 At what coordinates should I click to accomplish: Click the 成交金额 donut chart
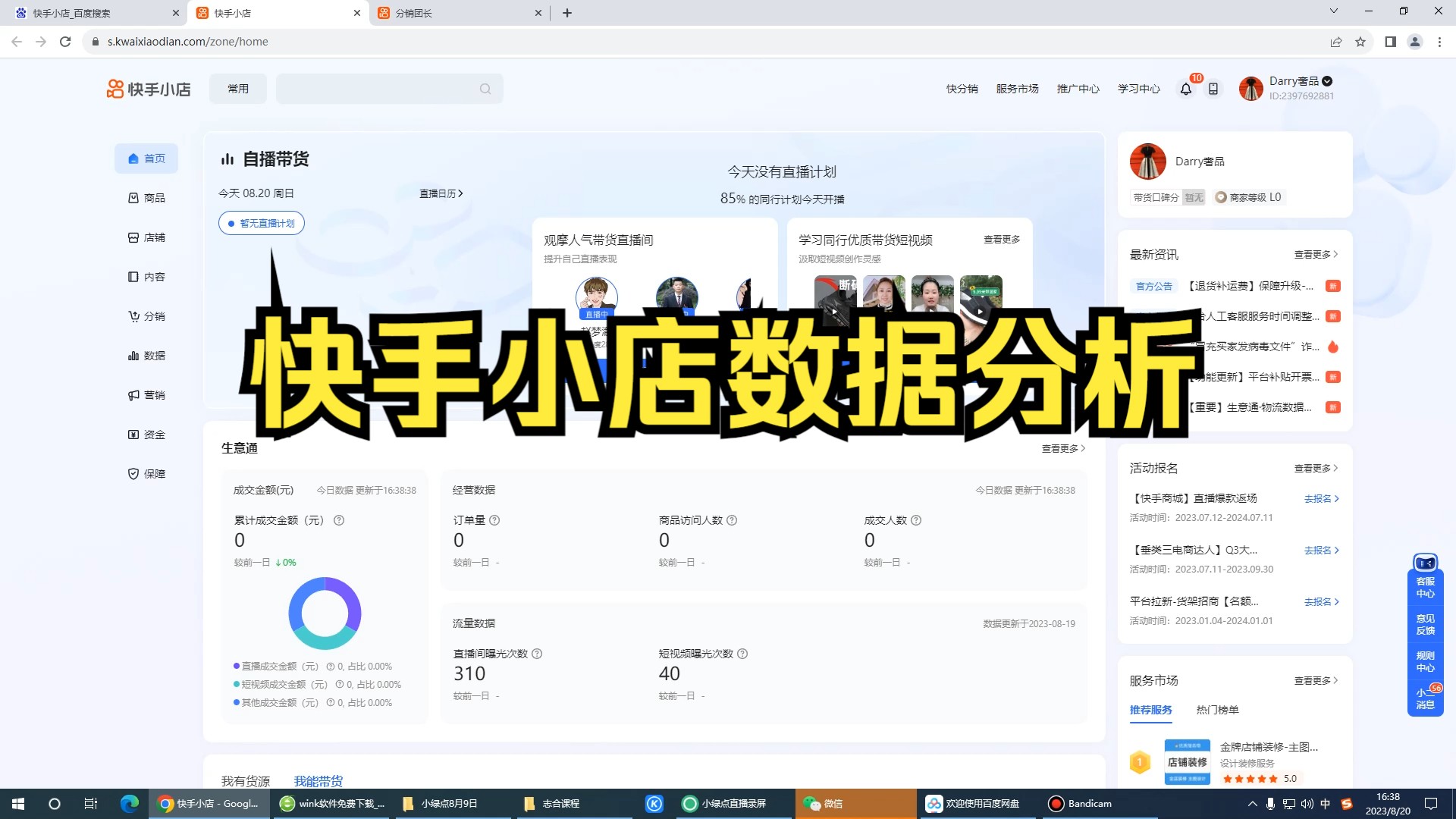point(325,613)
